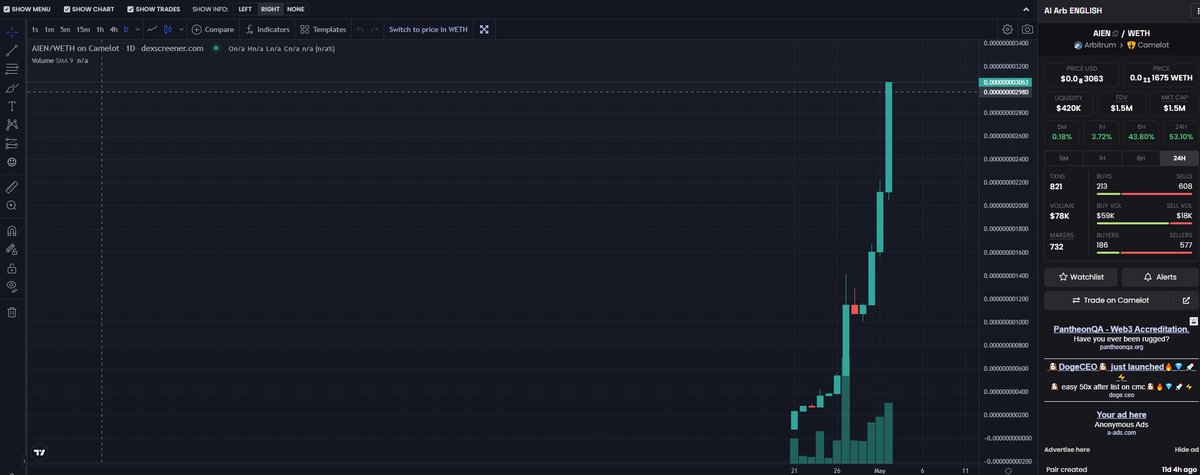Enter fullscreen chart mode
This screenshot has width=1200, height=475.
[x=485, y=30]
